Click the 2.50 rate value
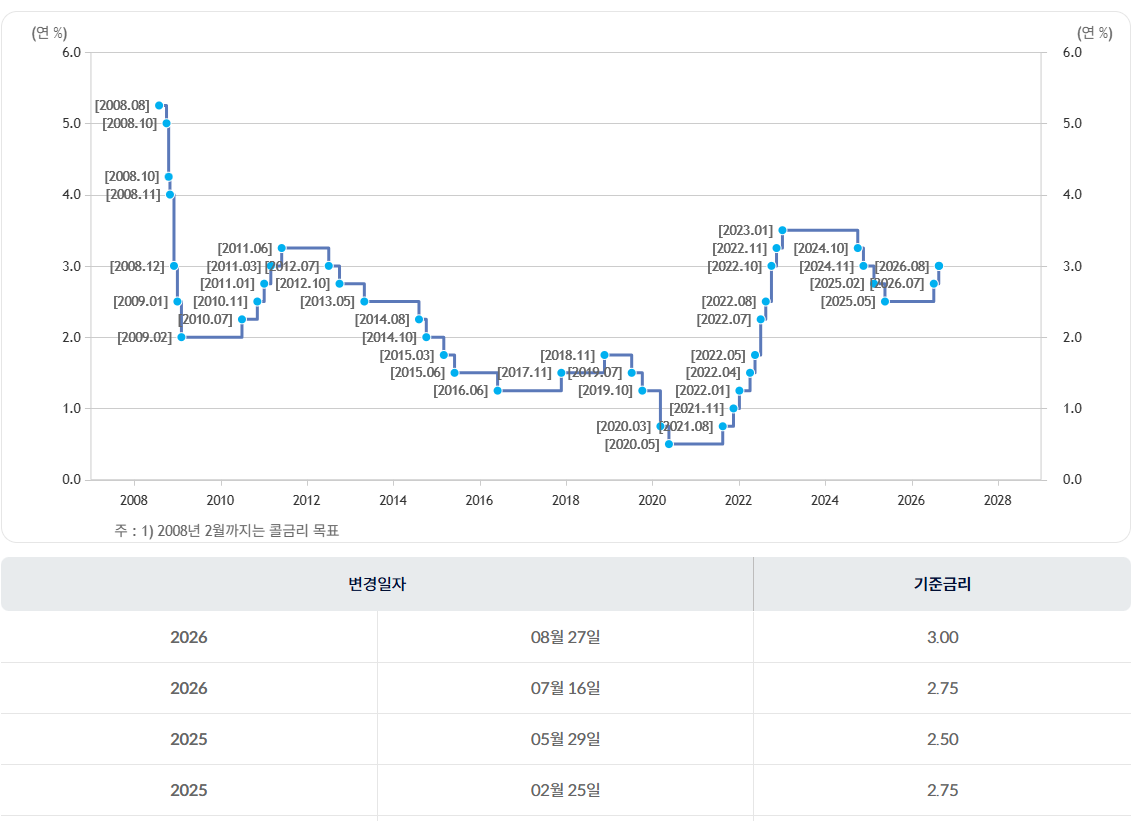The height and width of the screenshot is (821, 1136). point(942,739)
